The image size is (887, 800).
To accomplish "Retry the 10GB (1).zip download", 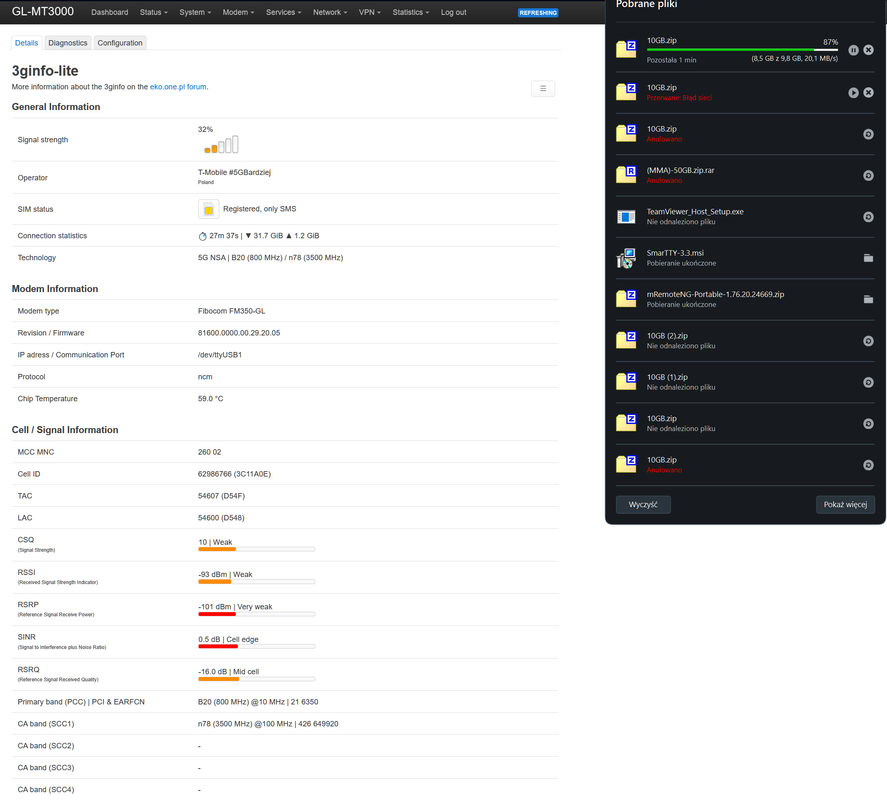I will point(868,382).
